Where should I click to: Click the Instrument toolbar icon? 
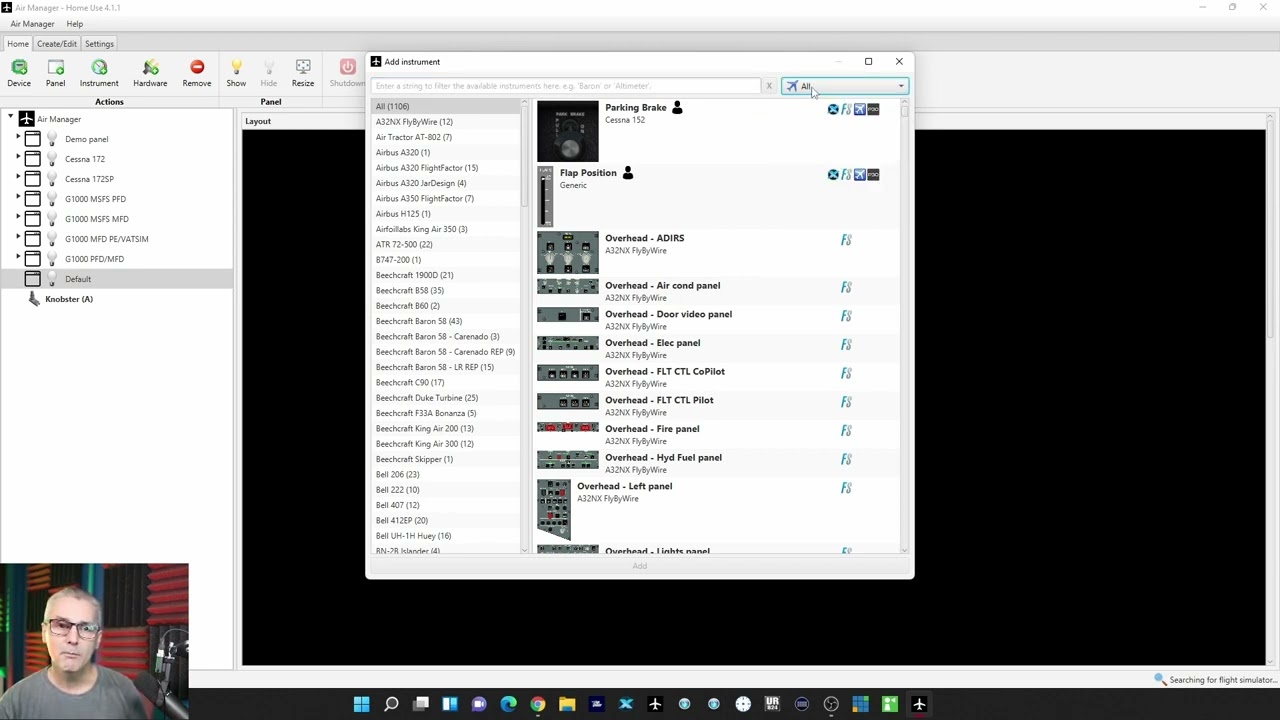(99, 67)
